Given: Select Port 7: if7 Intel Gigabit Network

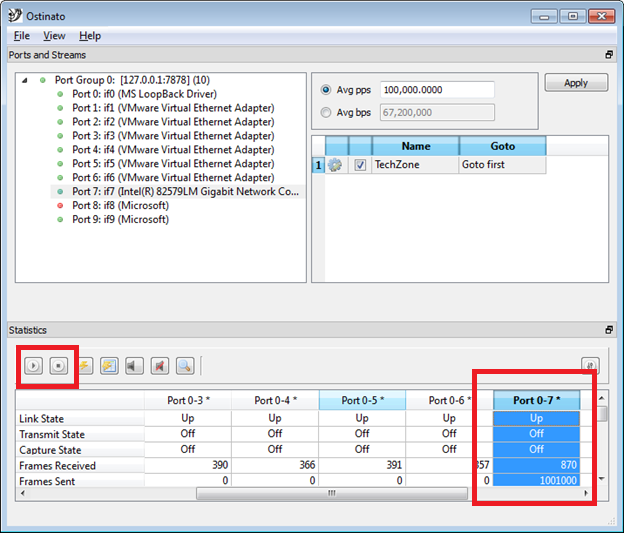Looking at the screenshot, I should point(185,191).
